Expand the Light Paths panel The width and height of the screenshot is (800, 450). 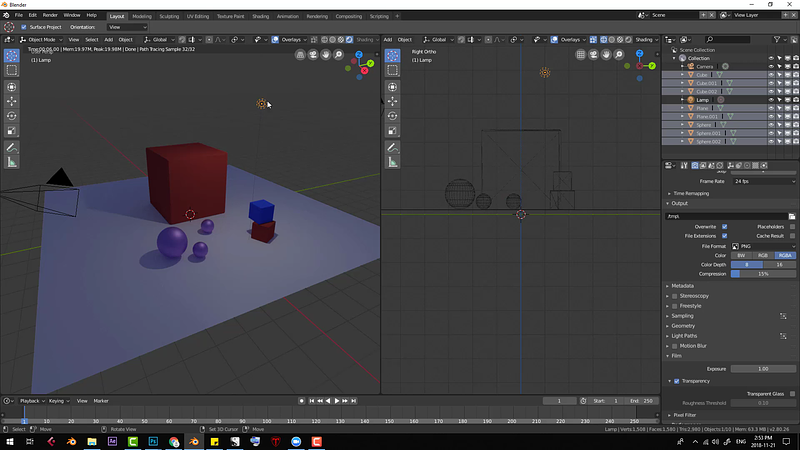pyautogui.click(x=684, y=336)
